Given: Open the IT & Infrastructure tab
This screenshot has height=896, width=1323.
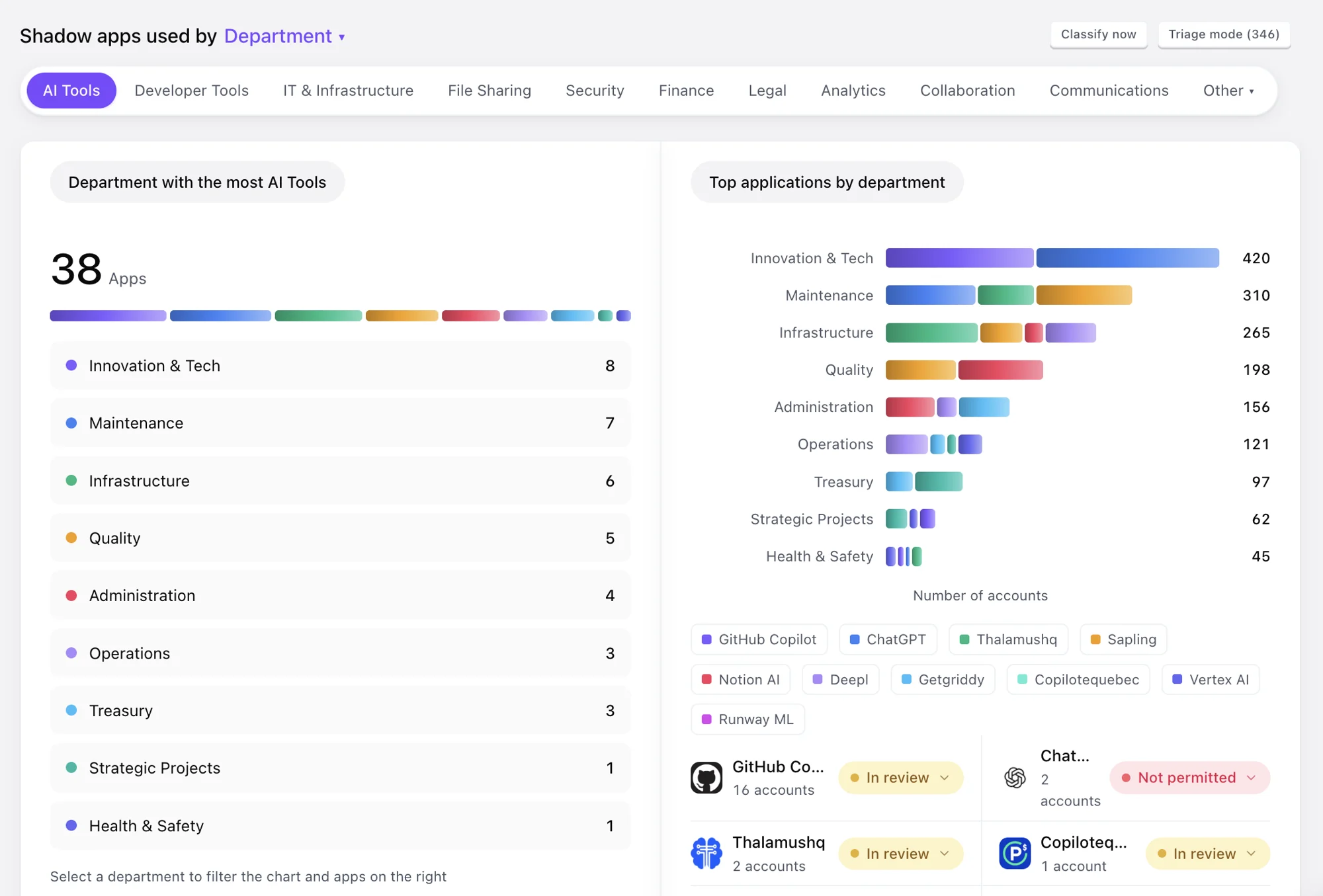Looking at the screenshot, I should pos(348,91).
